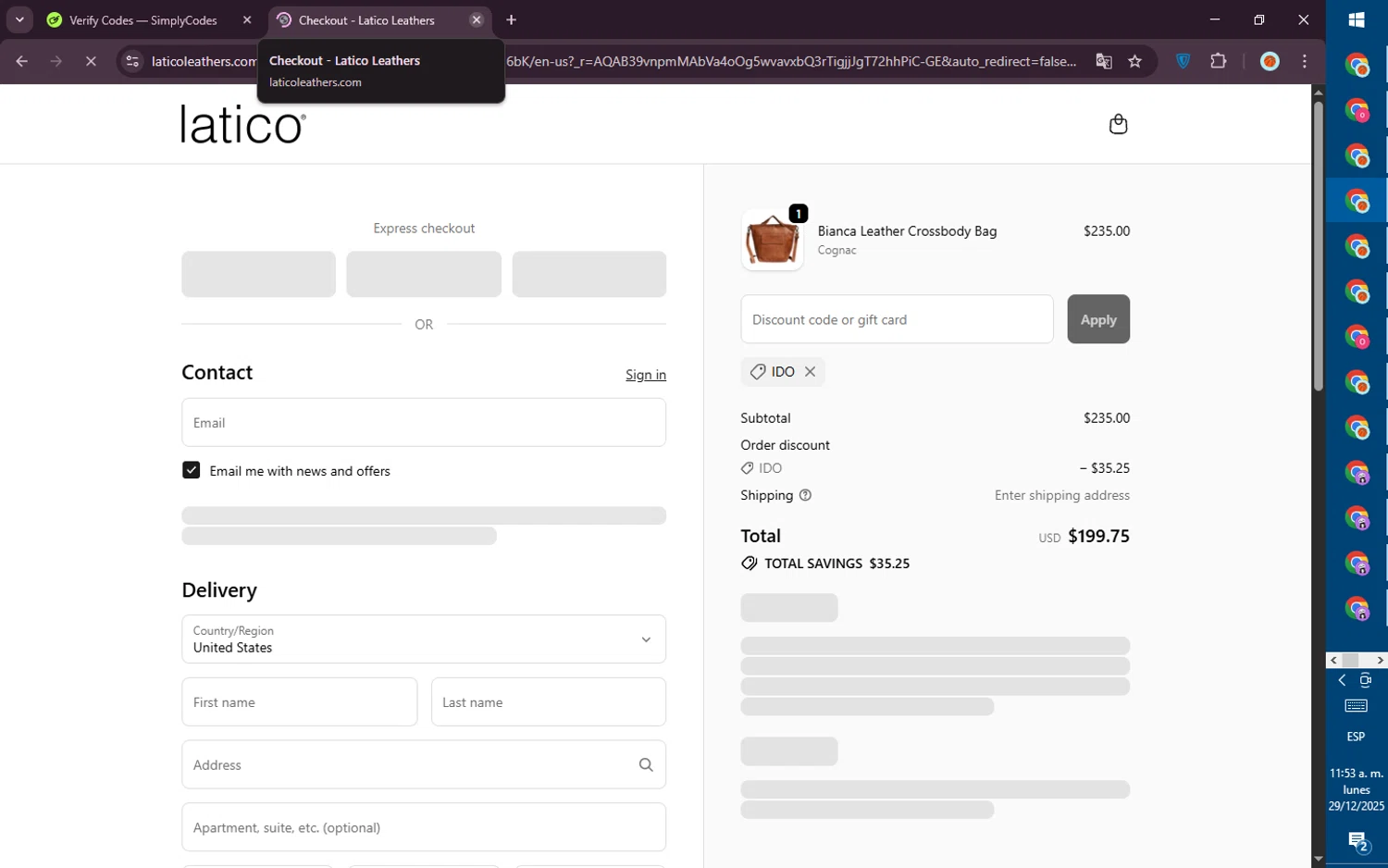
Task: Bookmark this page with the star icon
Action: (1135, 62)
